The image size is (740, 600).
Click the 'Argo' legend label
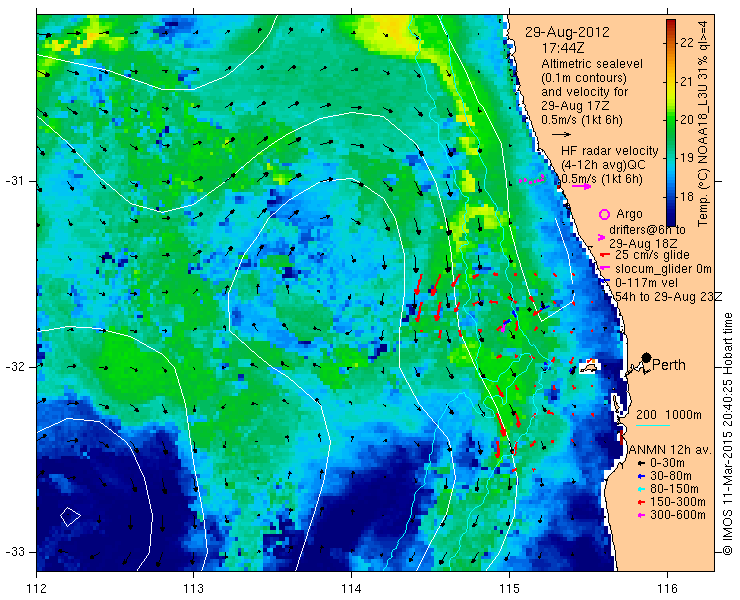[x=629, y=214]
